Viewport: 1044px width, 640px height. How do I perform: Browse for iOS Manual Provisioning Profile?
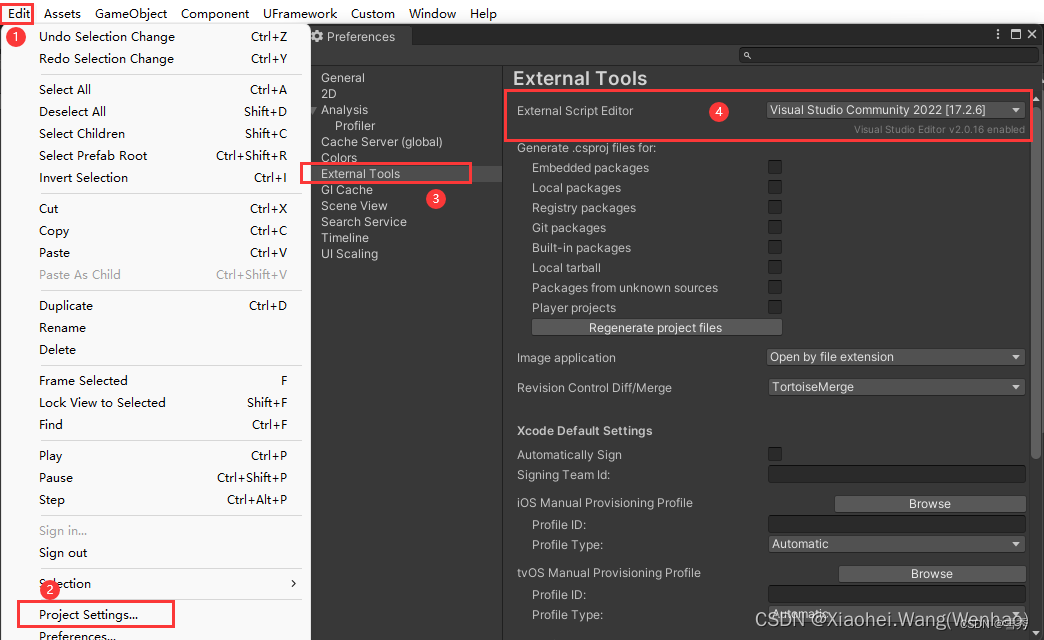click(929, 503)
